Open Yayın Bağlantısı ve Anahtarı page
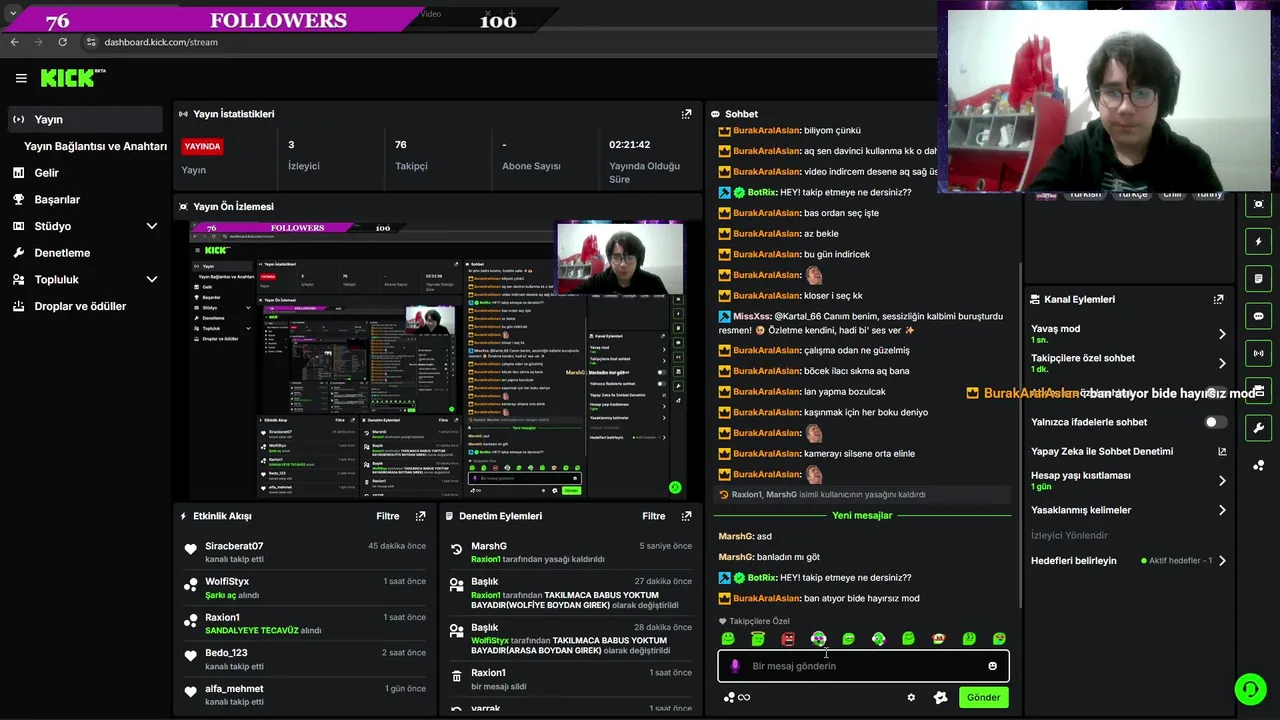 click(x=95, y=146)
